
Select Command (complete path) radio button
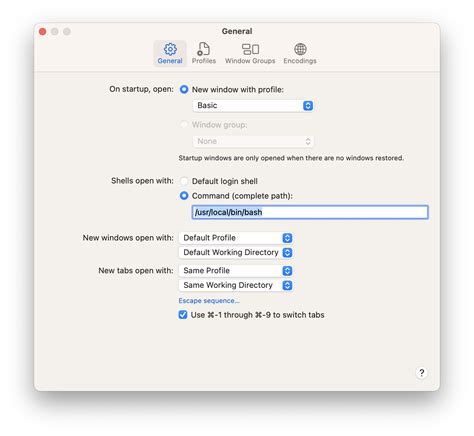tap(184, 196)
